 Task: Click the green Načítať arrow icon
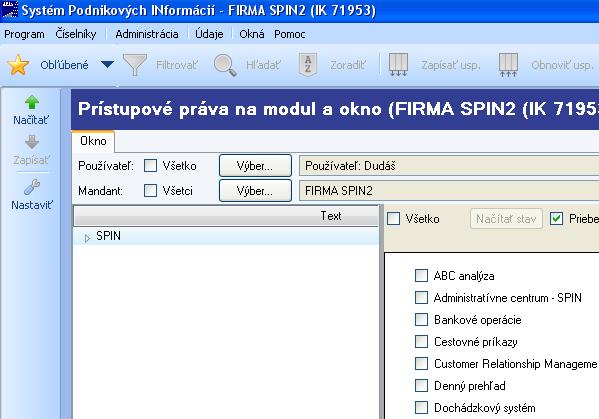coord(32,102)
